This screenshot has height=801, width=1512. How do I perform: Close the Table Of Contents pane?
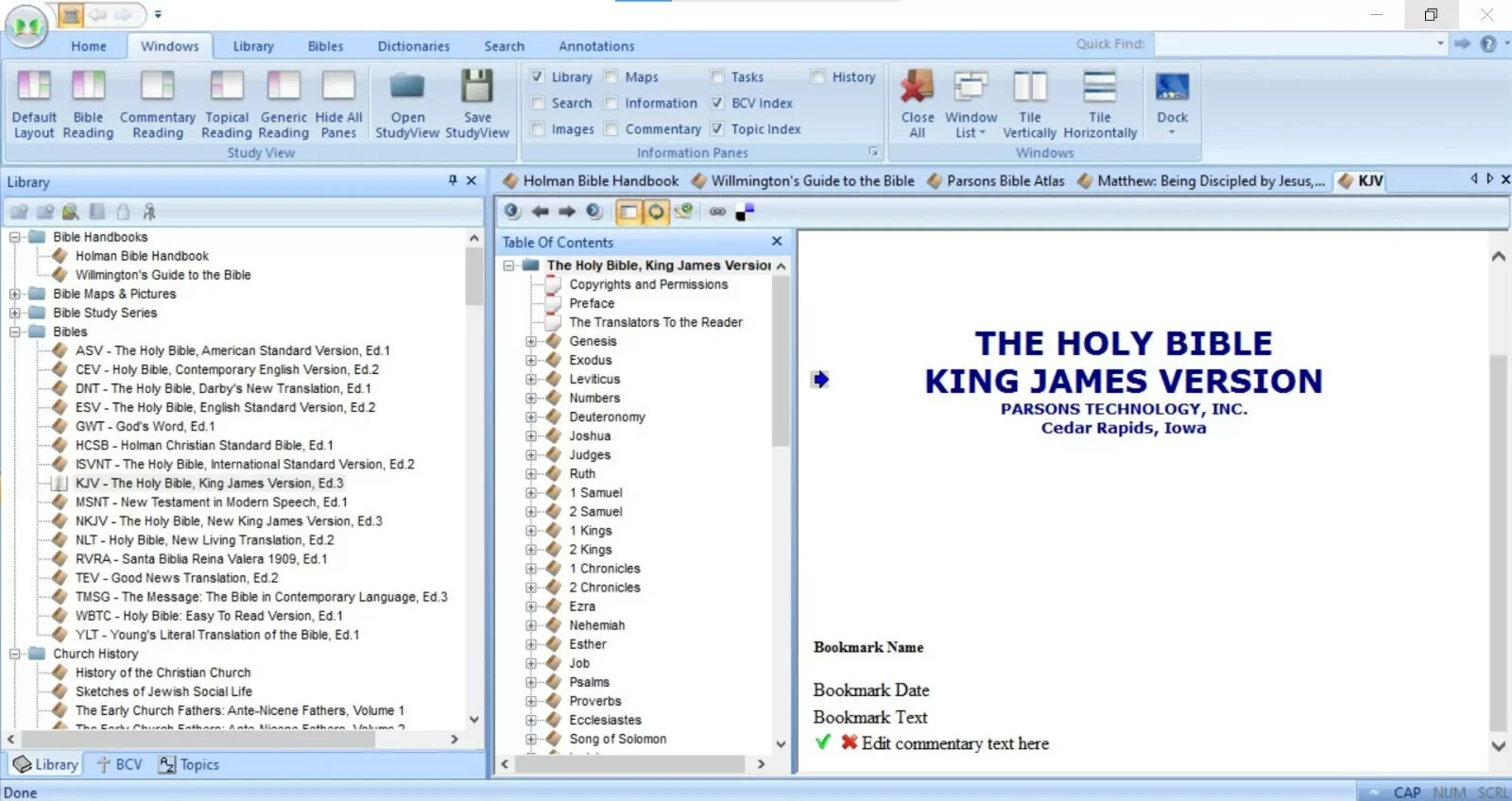(777, 242)
